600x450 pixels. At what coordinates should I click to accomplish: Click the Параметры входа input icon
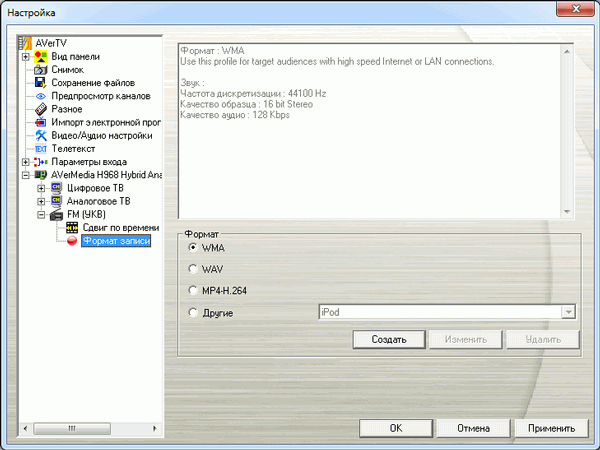click(41, 162)
